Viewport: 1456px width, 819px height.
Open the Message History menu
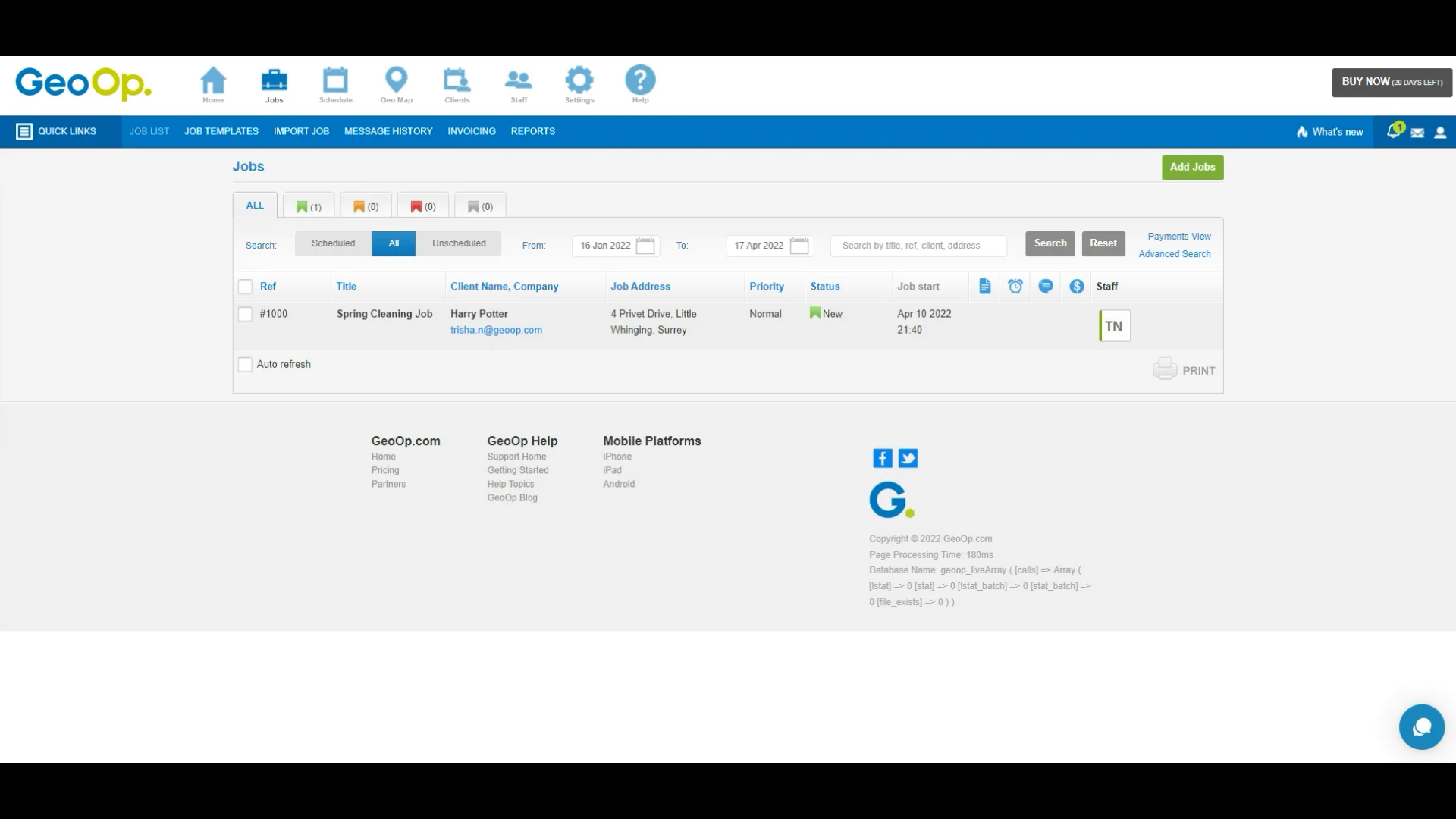tap(388, 131)
